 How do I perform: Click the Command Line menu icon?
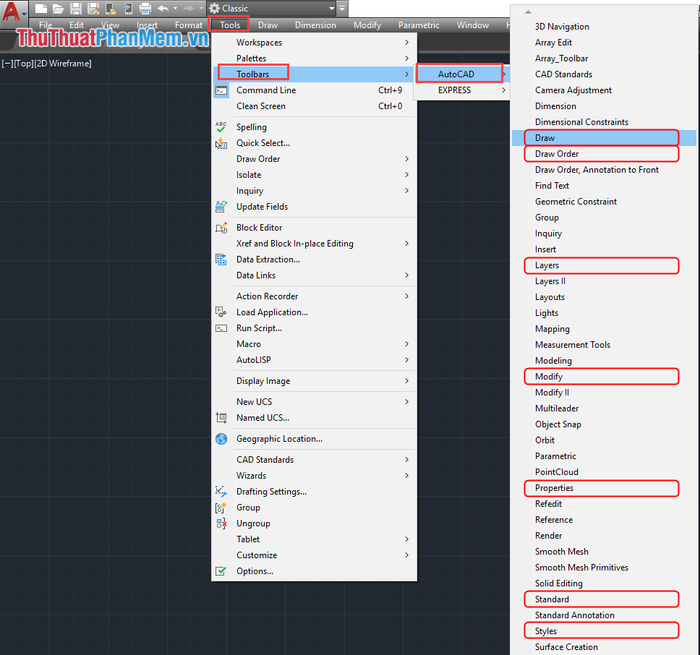pyautogui.click(x=221, y=91)
